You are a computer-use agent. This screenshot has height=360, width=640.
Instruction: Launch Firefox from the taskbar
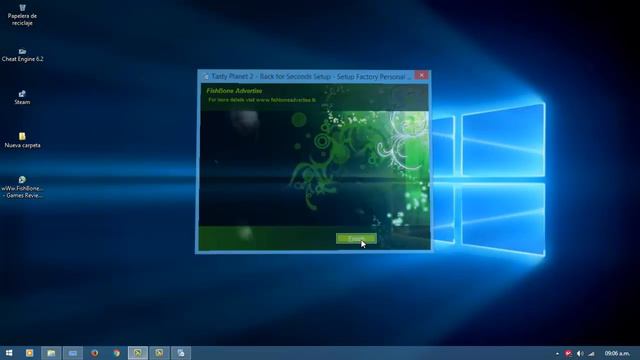(95, 353)
